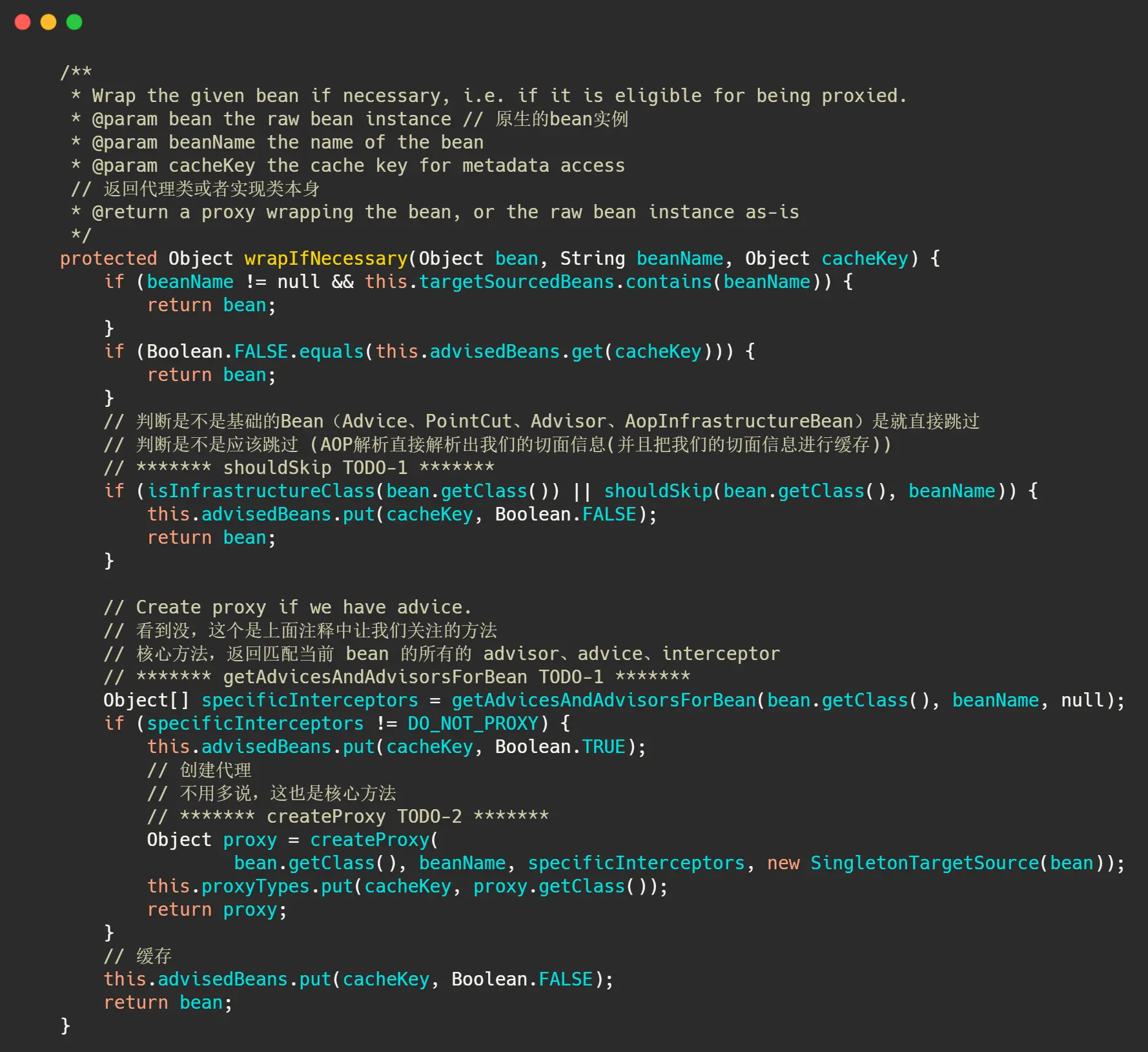The image size is (1148, 1052).
Task: Click 'advisedBeans.get(cacheKey)' call
Action: coord(571,351)
